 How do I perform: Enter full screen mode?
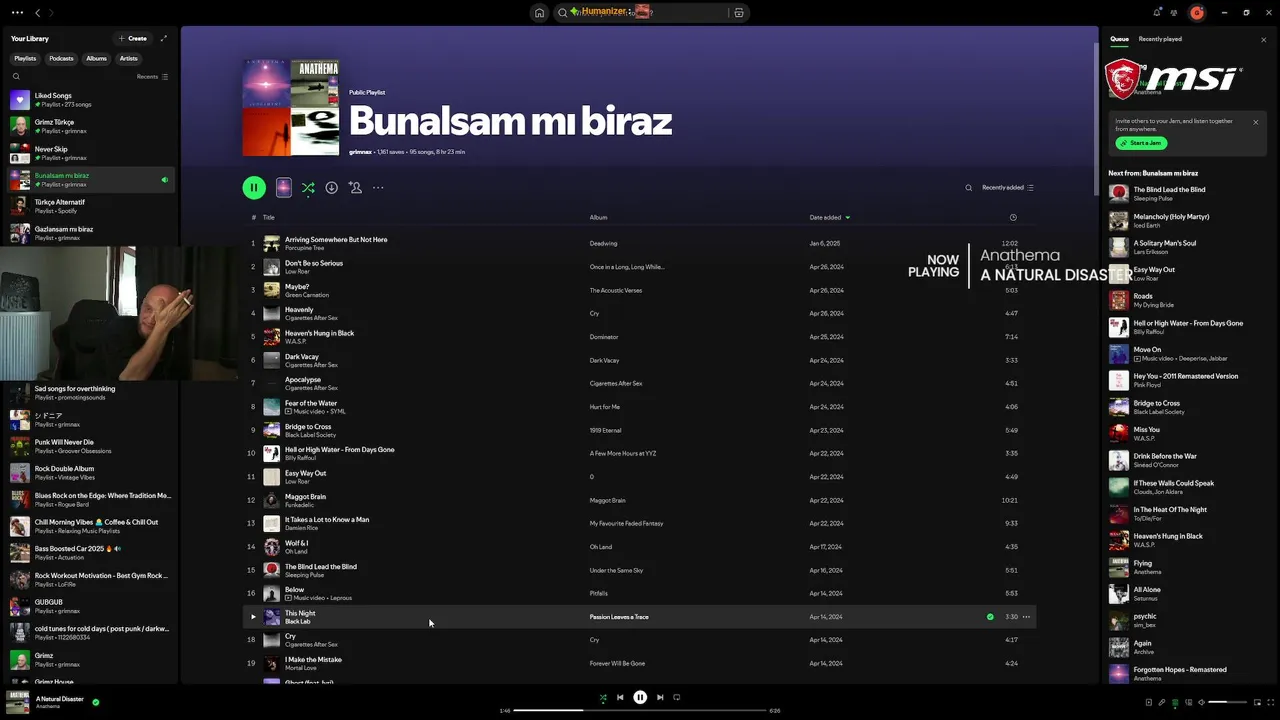pyautogui.click(x=1270, y=702)
